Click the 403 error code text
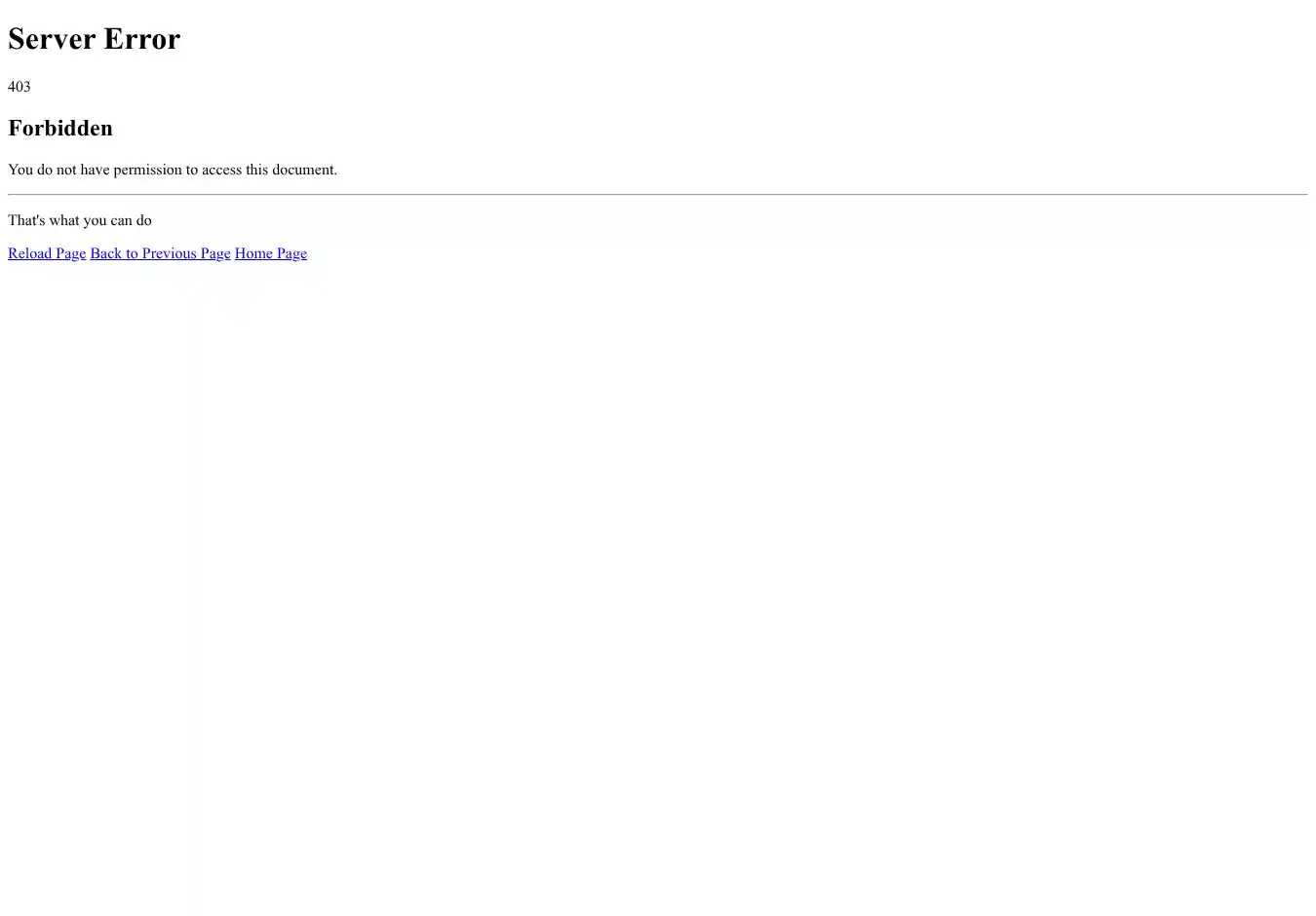The image size is (1316, 916). [19, 87]
